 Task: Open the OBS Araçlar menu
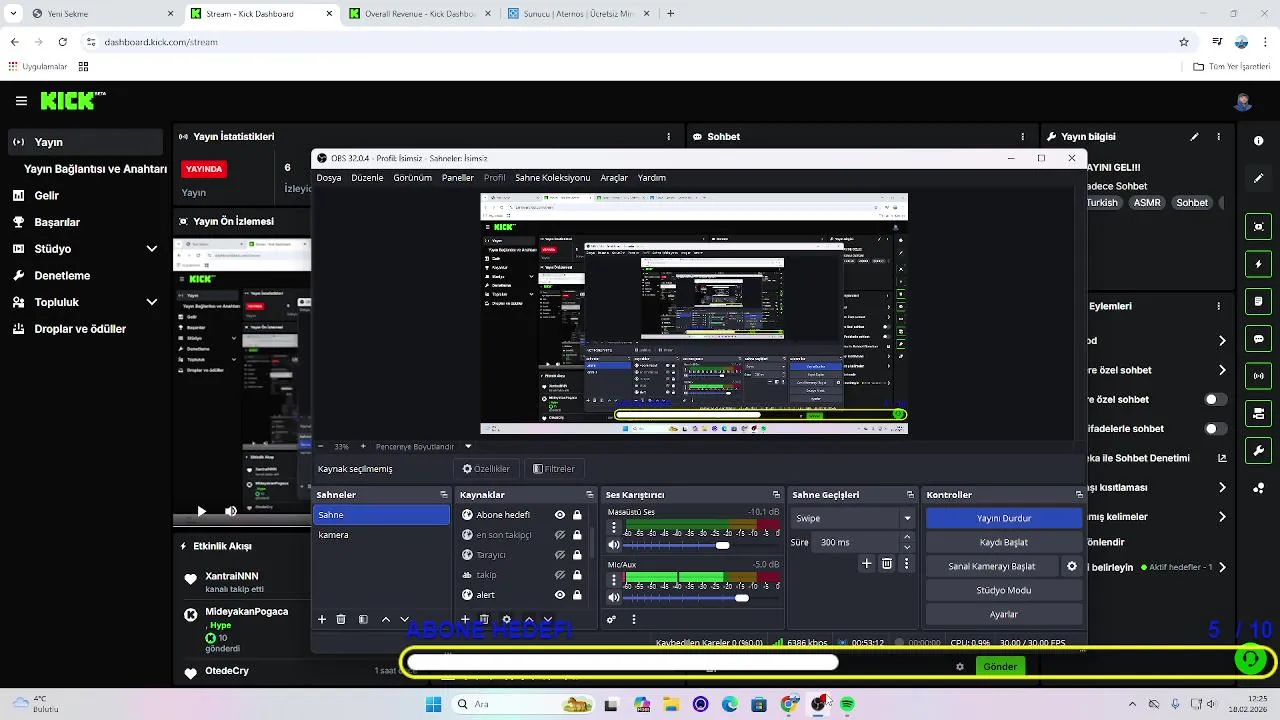[x=614, y=178]
